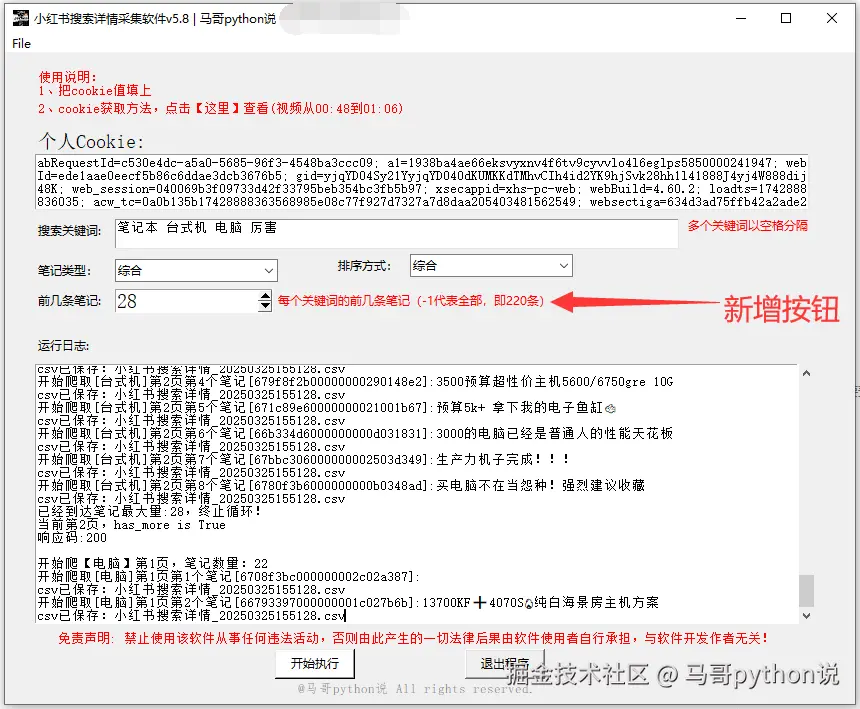860x709 pixels.
Task: Click the log scrollbar down arrow
Action: (804, 614)
